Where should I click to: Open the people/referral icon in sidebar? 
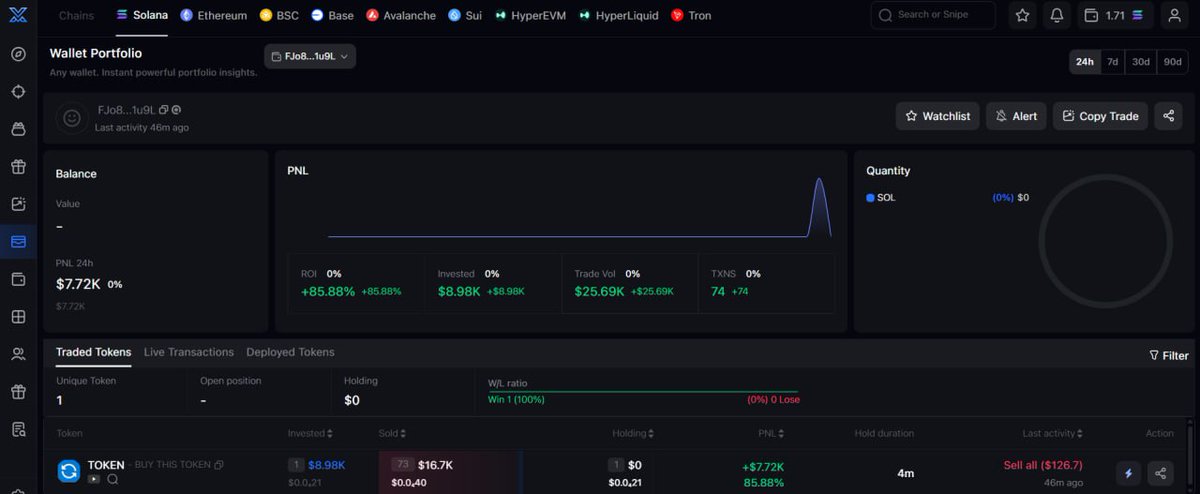tap(18, 354)
